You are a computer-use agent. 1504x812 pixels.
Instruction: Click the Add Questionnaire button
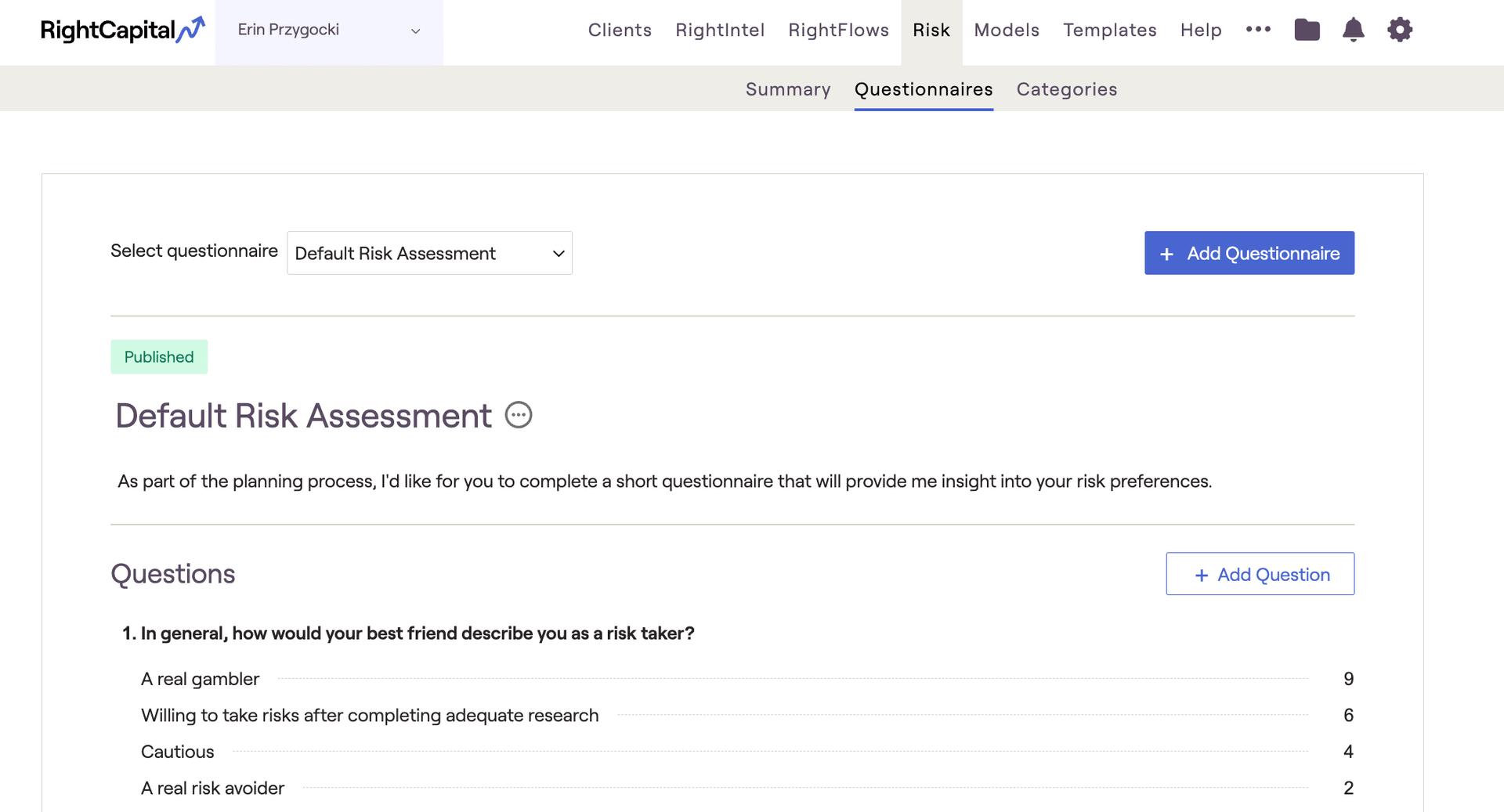coord(1249,253)
